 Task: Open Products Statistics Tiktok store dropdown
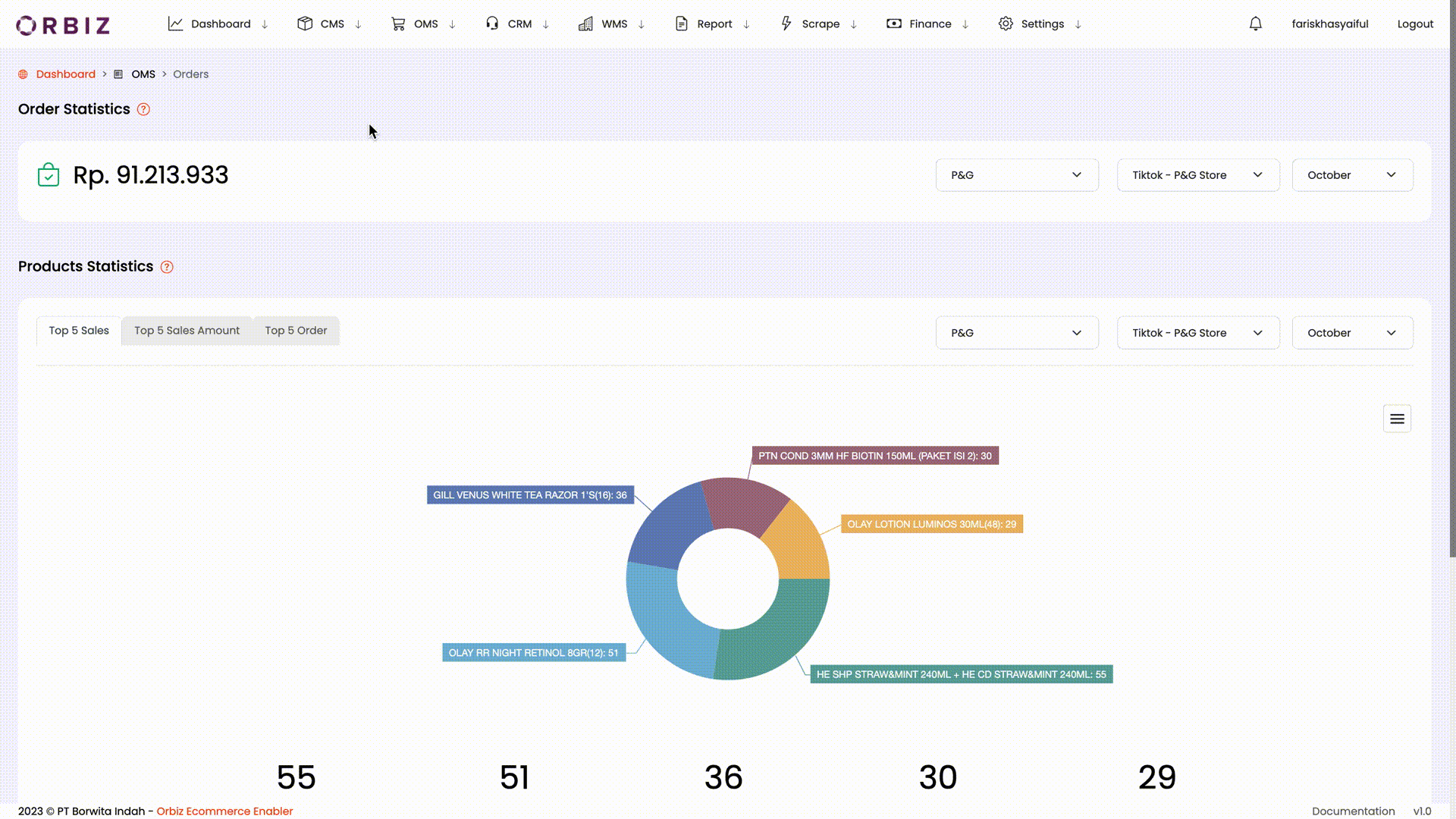click(x=1198, y=333)
